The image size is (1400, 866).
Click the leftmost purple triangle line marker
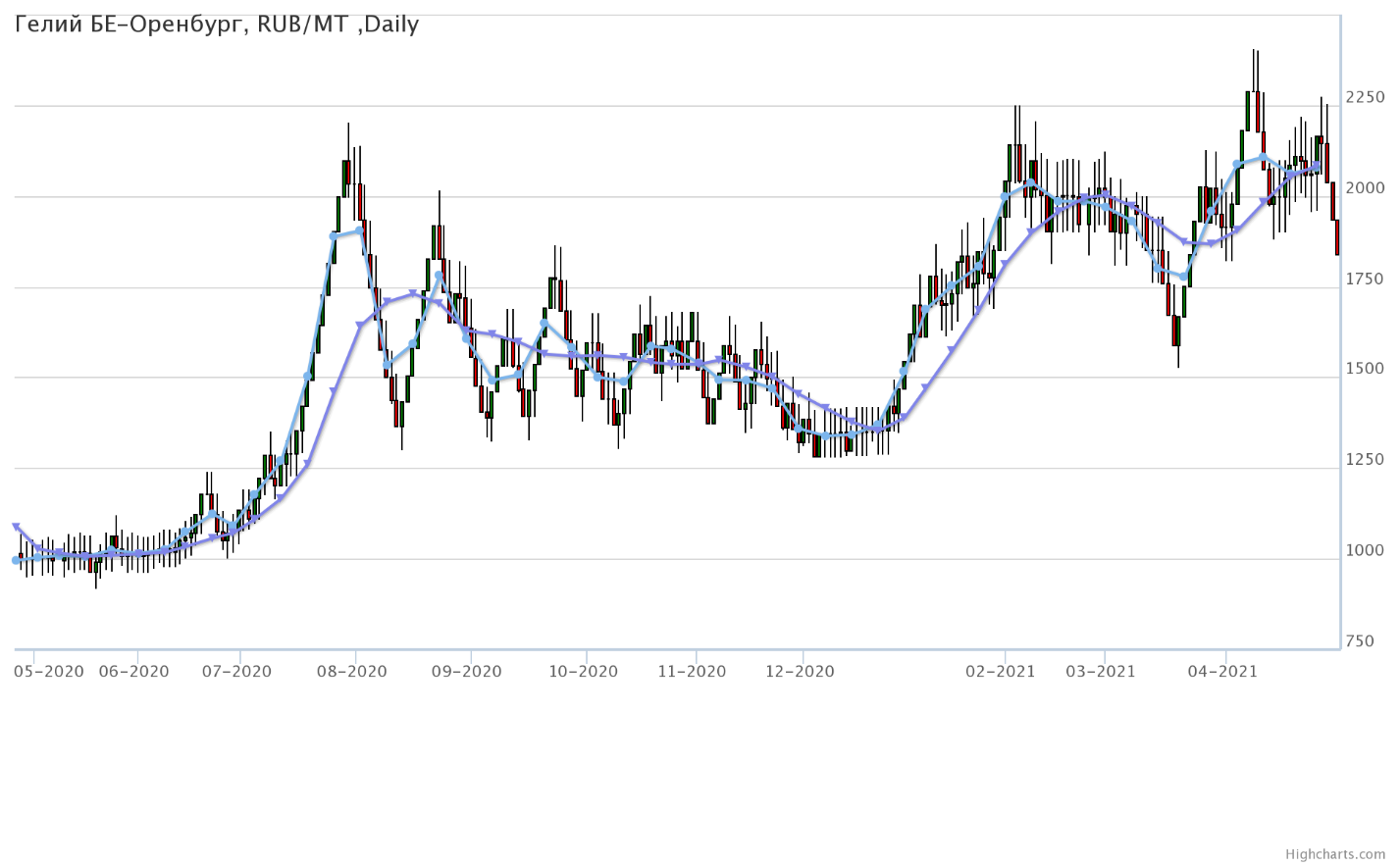(x=16, y=528)
